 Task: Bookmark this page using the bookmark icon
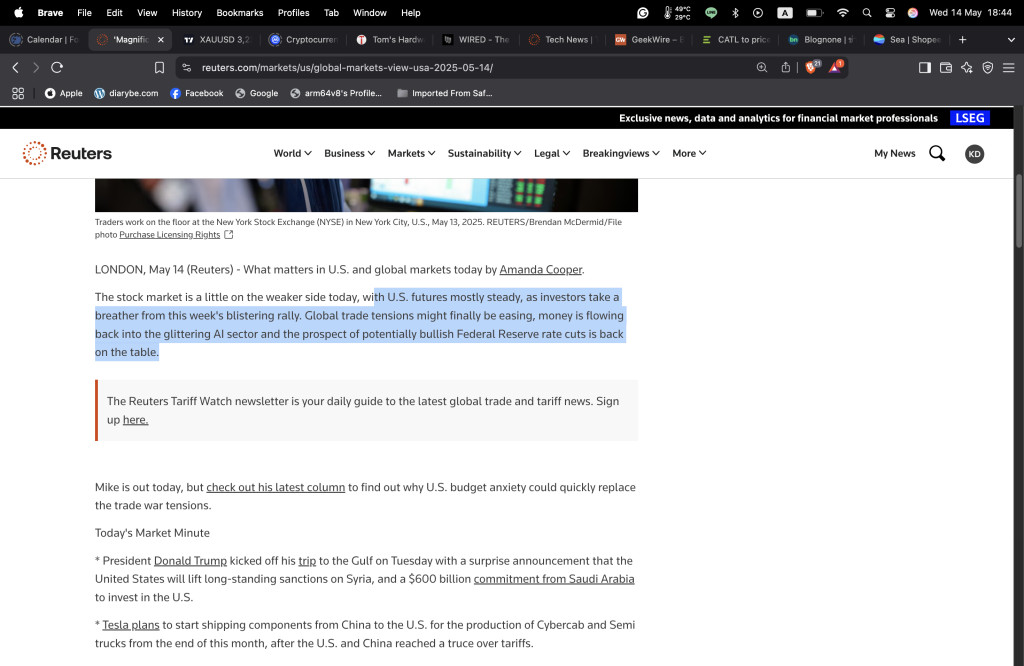pyautogui.click(x=159, y=67)
